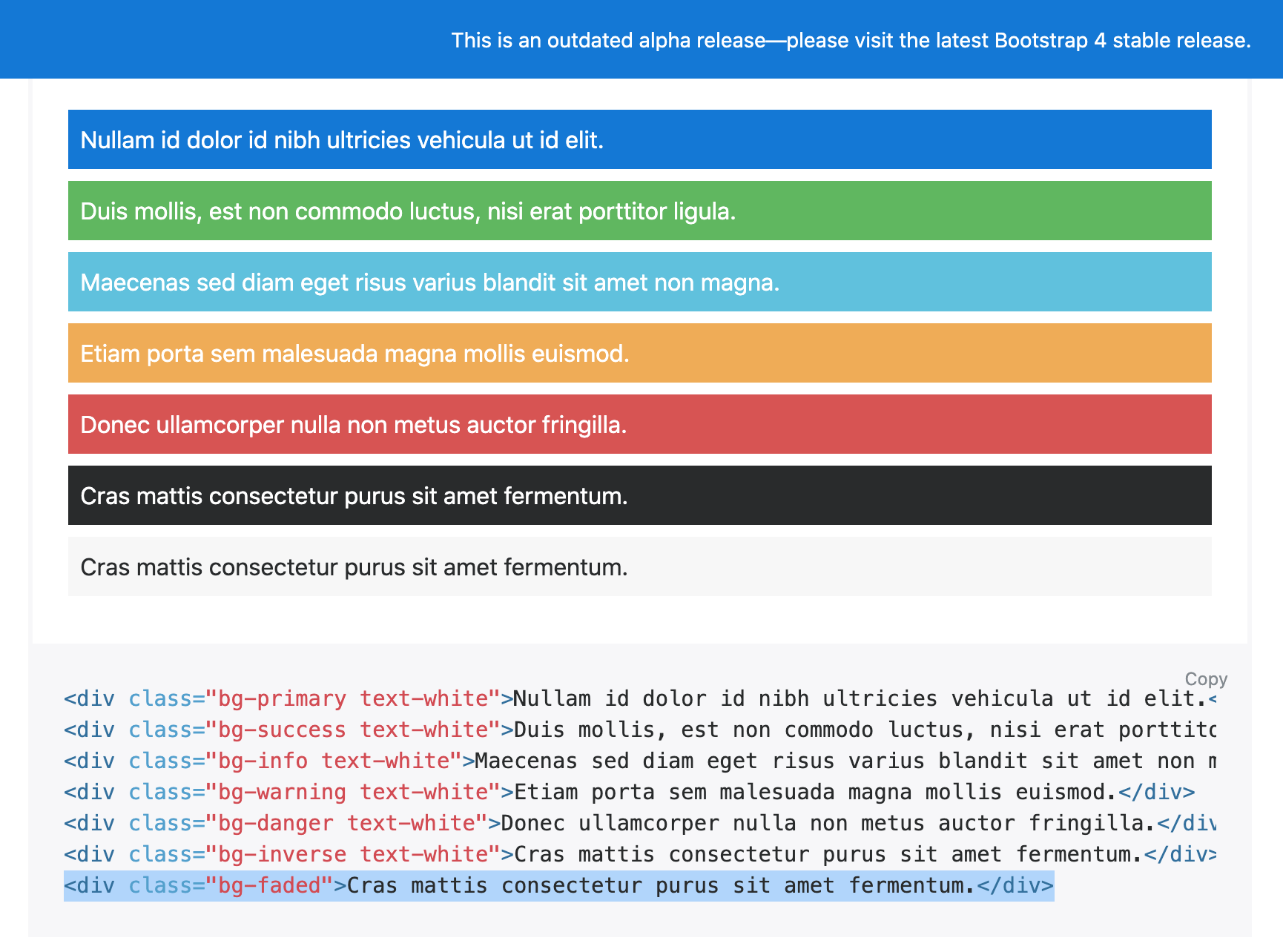This screenshot has width=1283, height=952.
Task: Click "This is an outdated alpha release" banner text
Action: coord(608,40)
